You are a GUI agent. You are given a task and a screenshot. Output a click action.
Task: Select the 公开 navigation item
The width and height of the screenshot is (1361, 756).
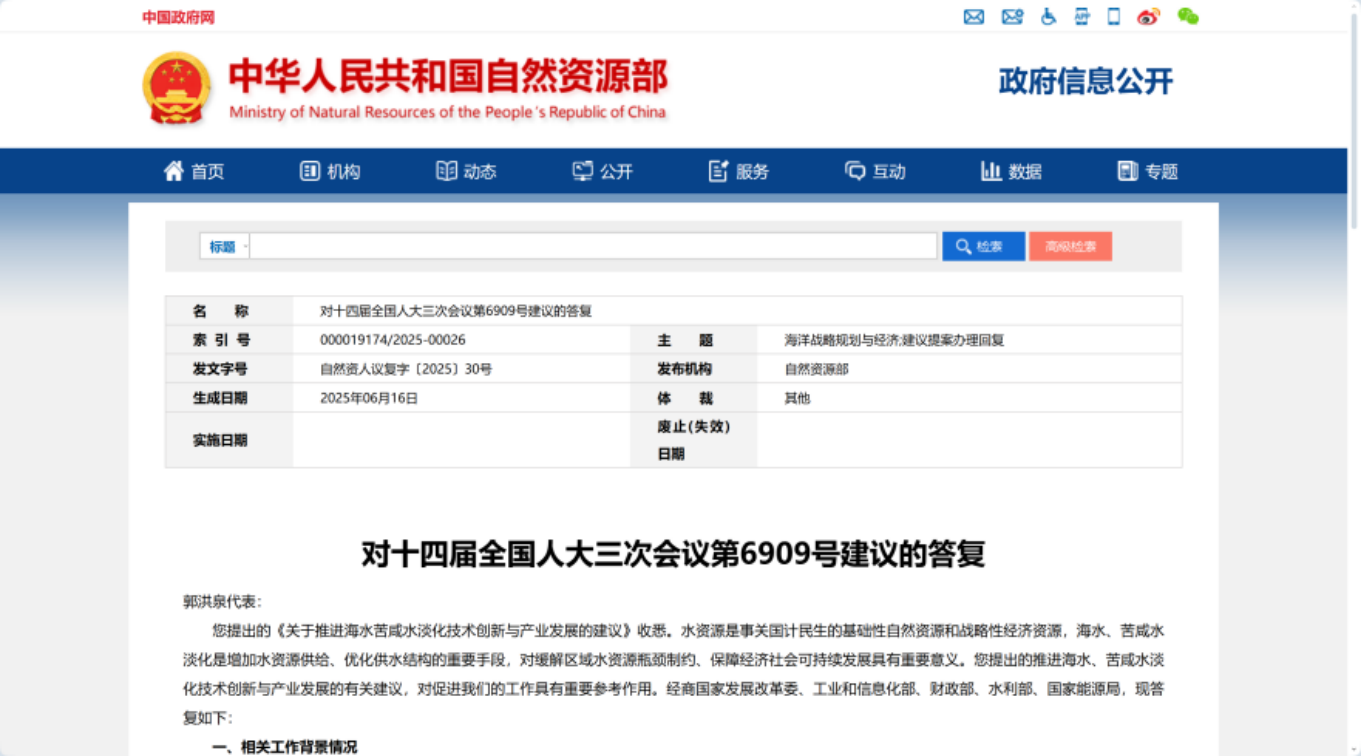pyautogui.click(x=602, y=172)
